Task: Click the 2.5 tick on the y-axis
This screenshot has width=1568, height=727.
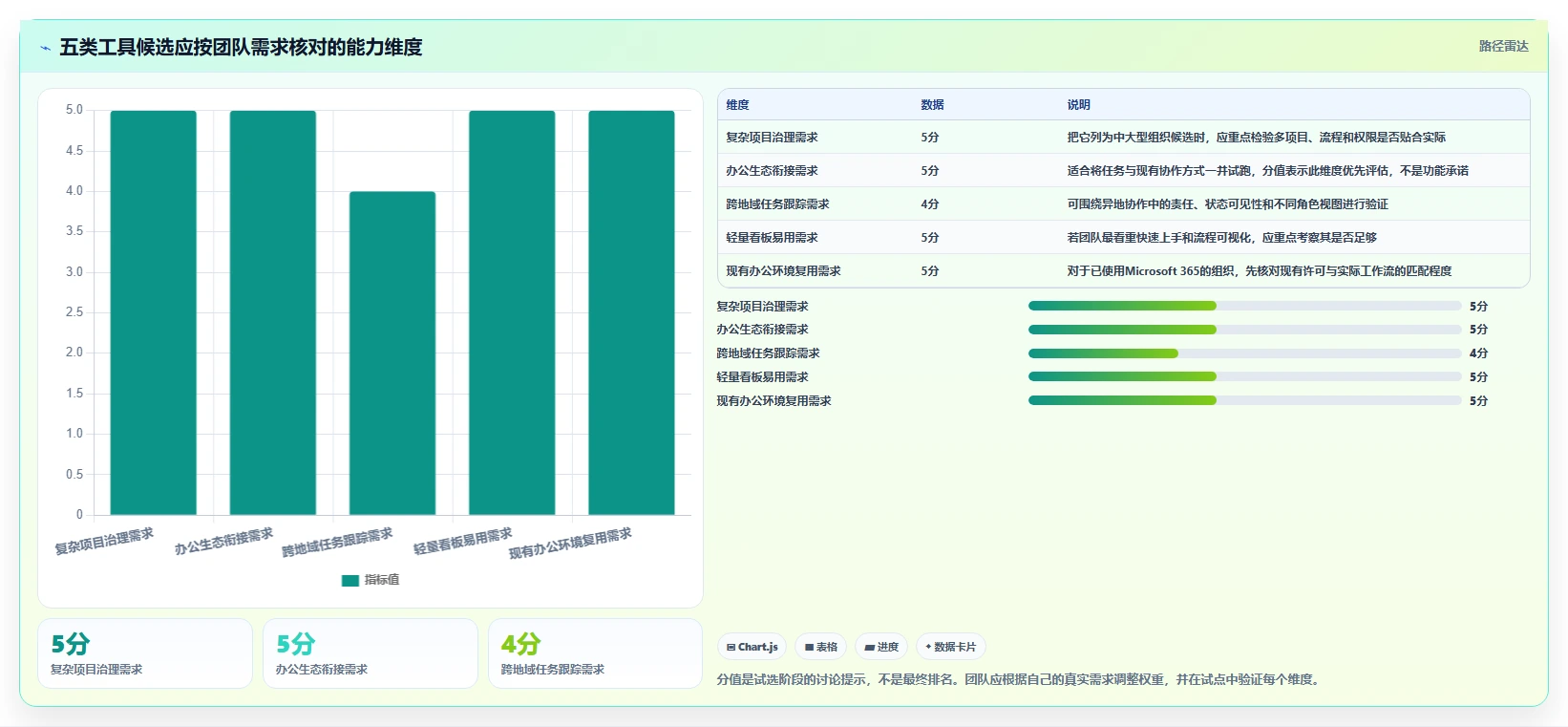Action: (74, 312)
